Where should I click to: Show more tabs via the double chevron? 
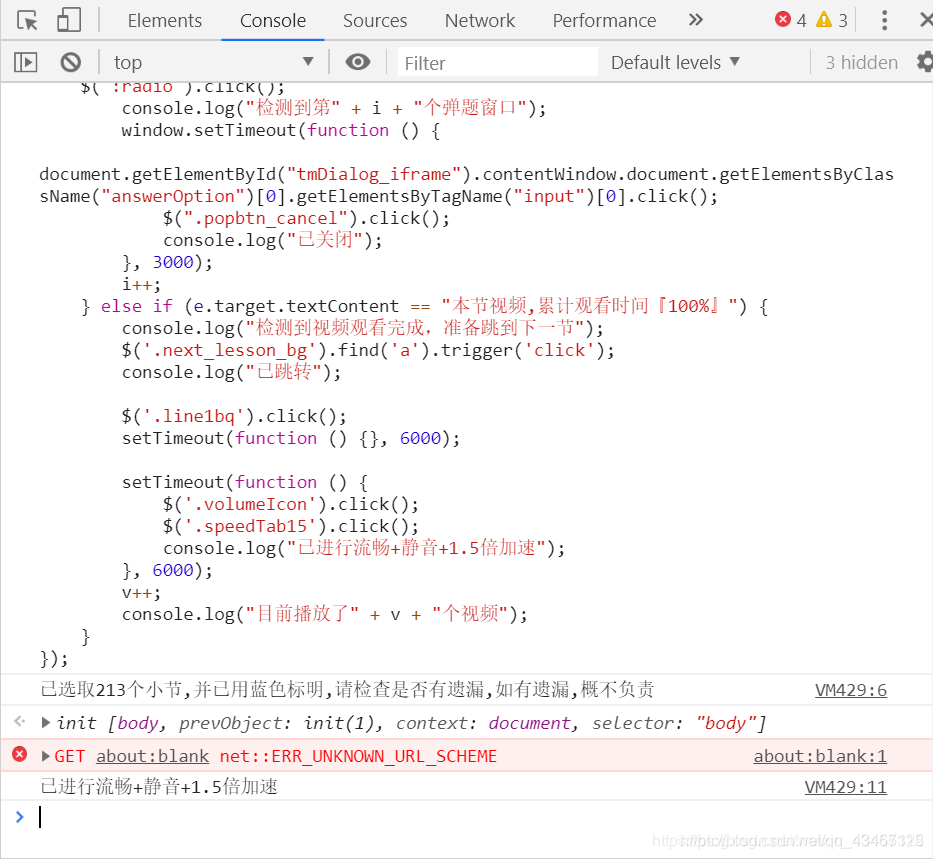click(x=696, y=20)
